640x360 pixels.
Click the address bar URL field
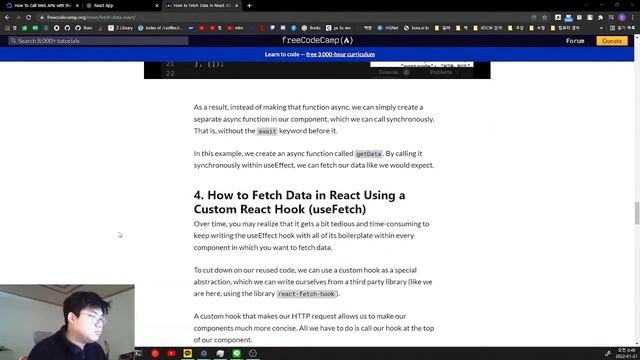(x=282, y=18)
